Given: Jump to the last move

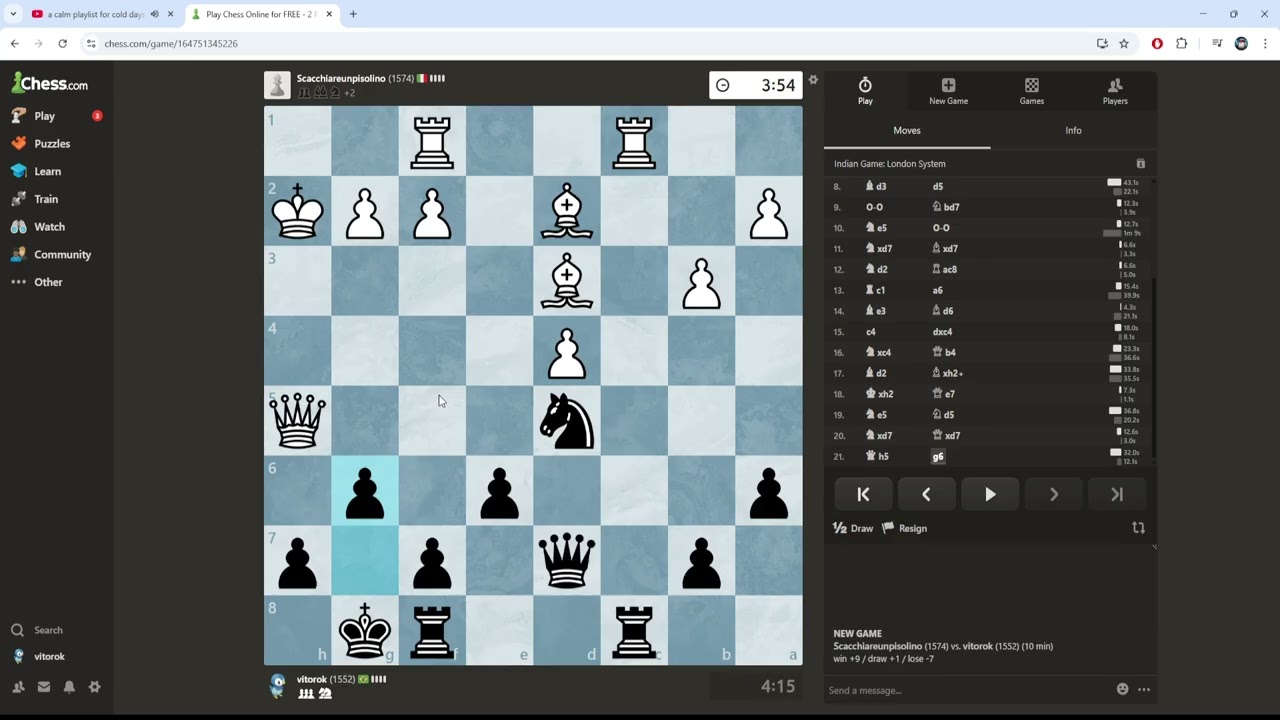Looking at the screenshot, I should click(x=1117, y=494).
